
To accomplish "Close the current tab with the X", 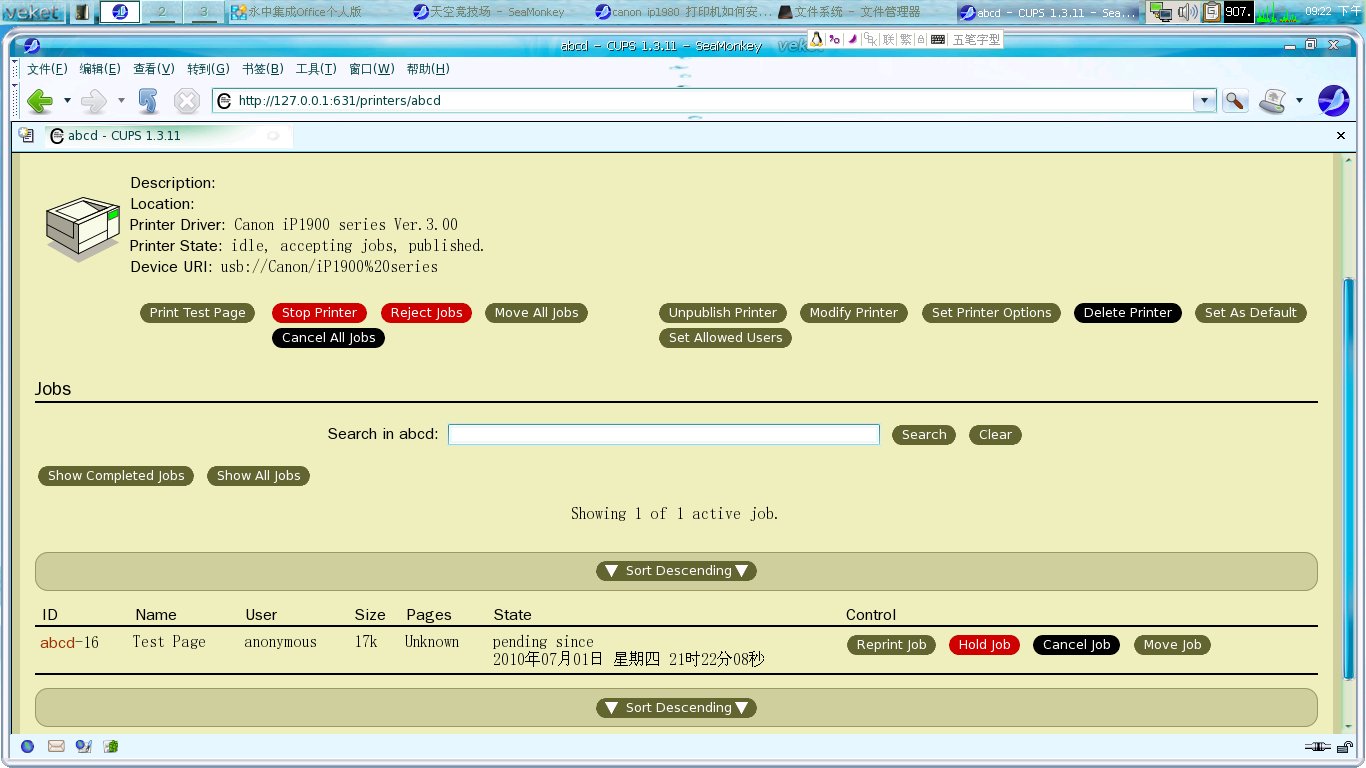I will click(1341, 135).
